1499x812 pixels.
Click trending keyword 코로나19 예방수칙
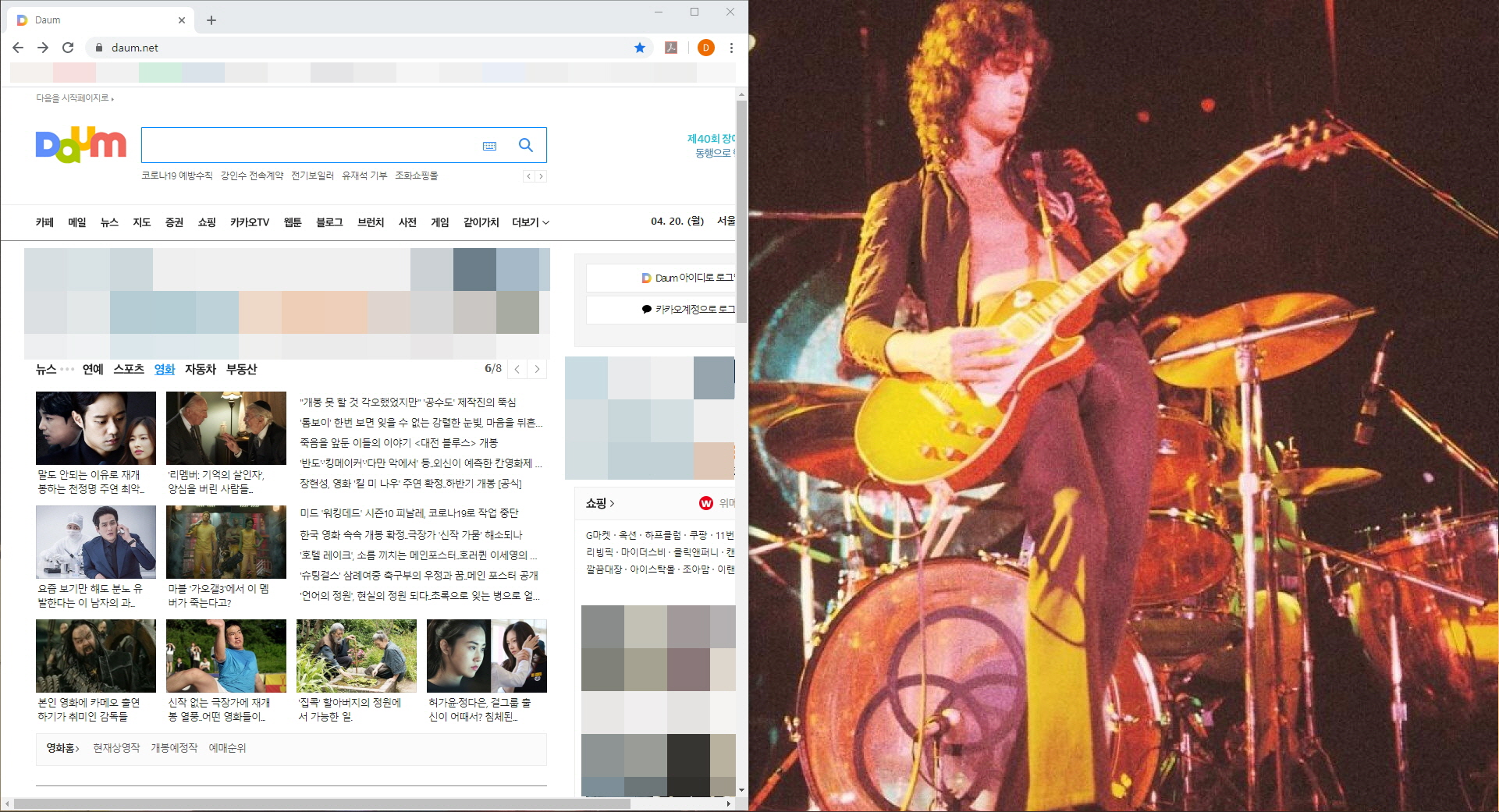[176, 176]
